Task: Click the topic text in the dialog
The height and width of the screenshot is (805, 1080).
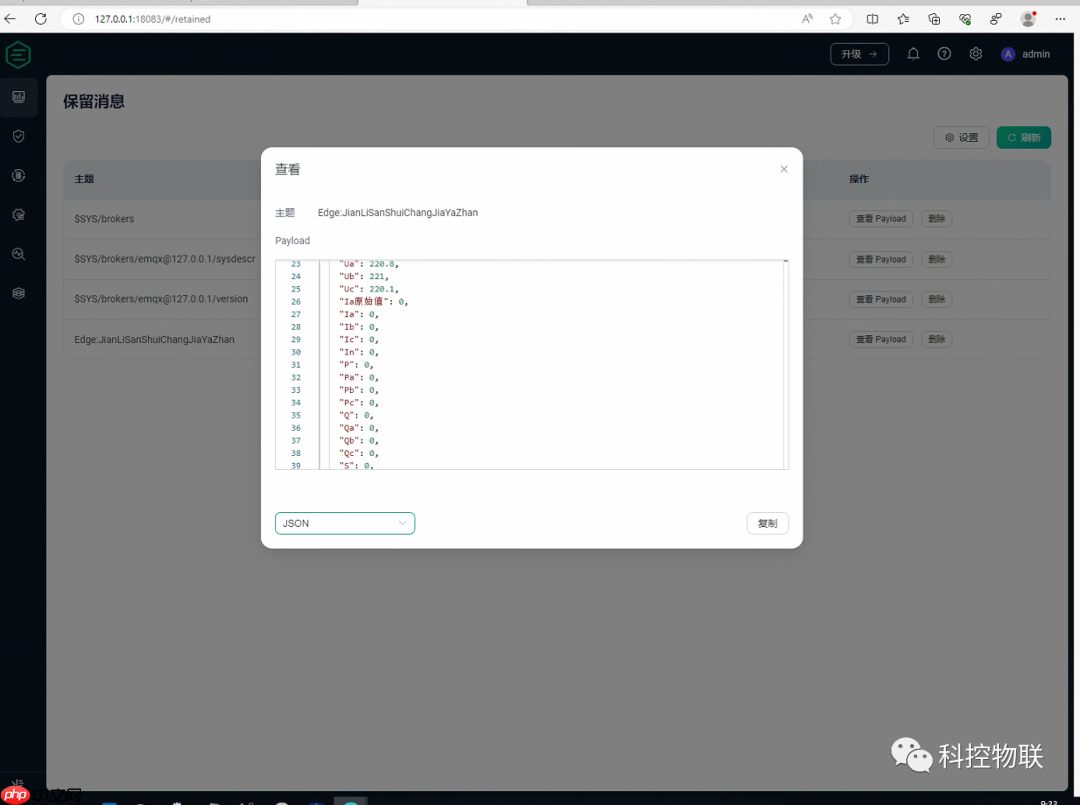Action: [x=397, y=213]
